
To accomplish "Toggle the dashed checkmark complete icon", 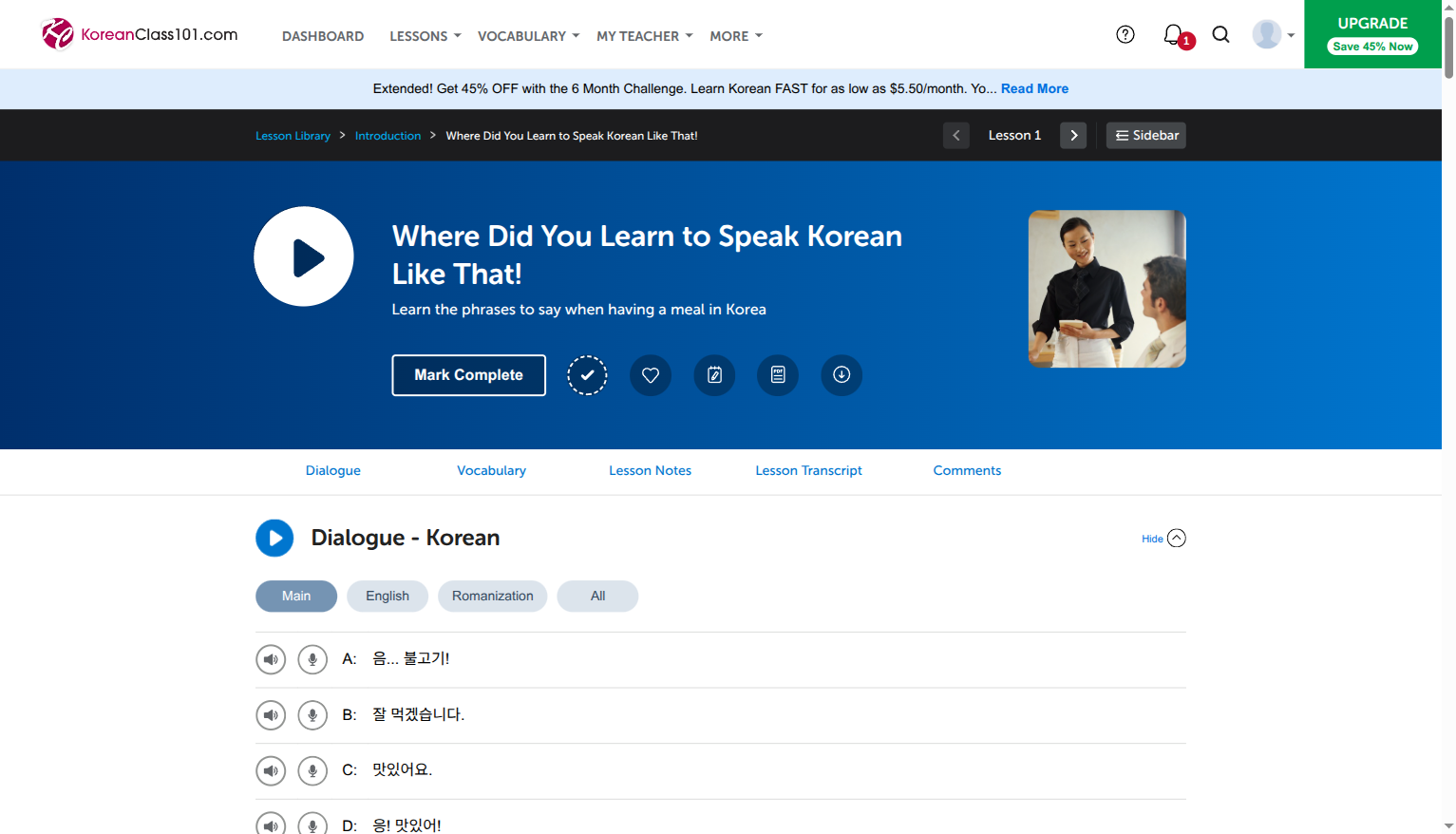I will coord(587,375).
